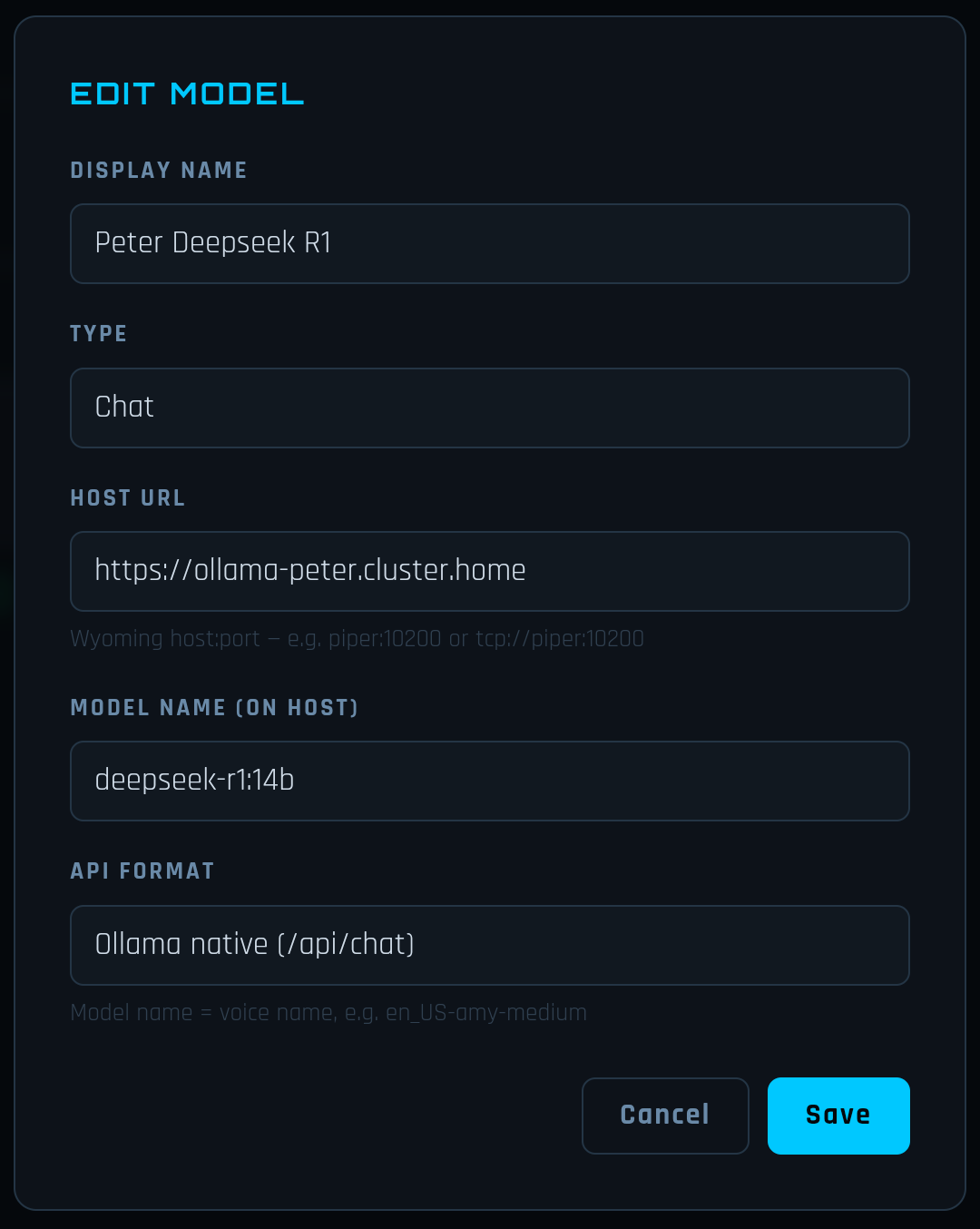Screen dimensions: 980x1229
Task: Save the model settings
Action: (838, 1116)
